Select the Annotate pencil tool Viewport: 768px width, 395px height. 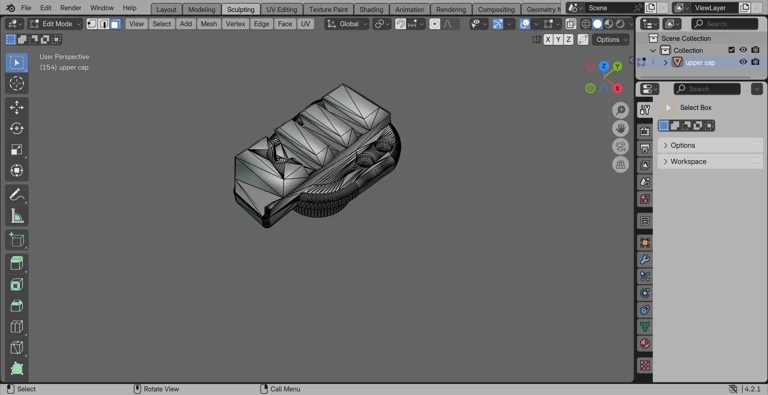coord(17,195)
